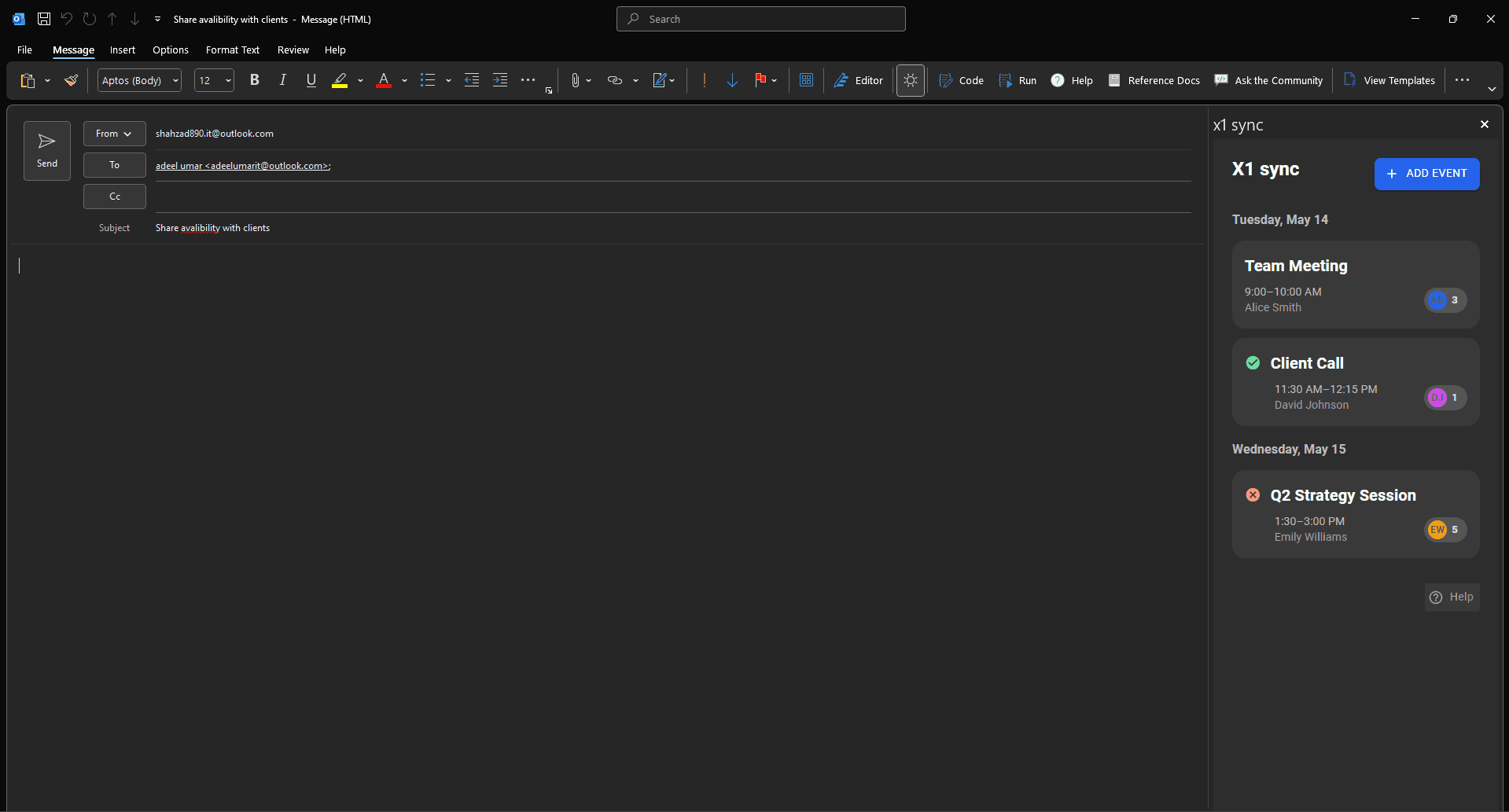Open the Aptos (Body) font dropdown

139,80
